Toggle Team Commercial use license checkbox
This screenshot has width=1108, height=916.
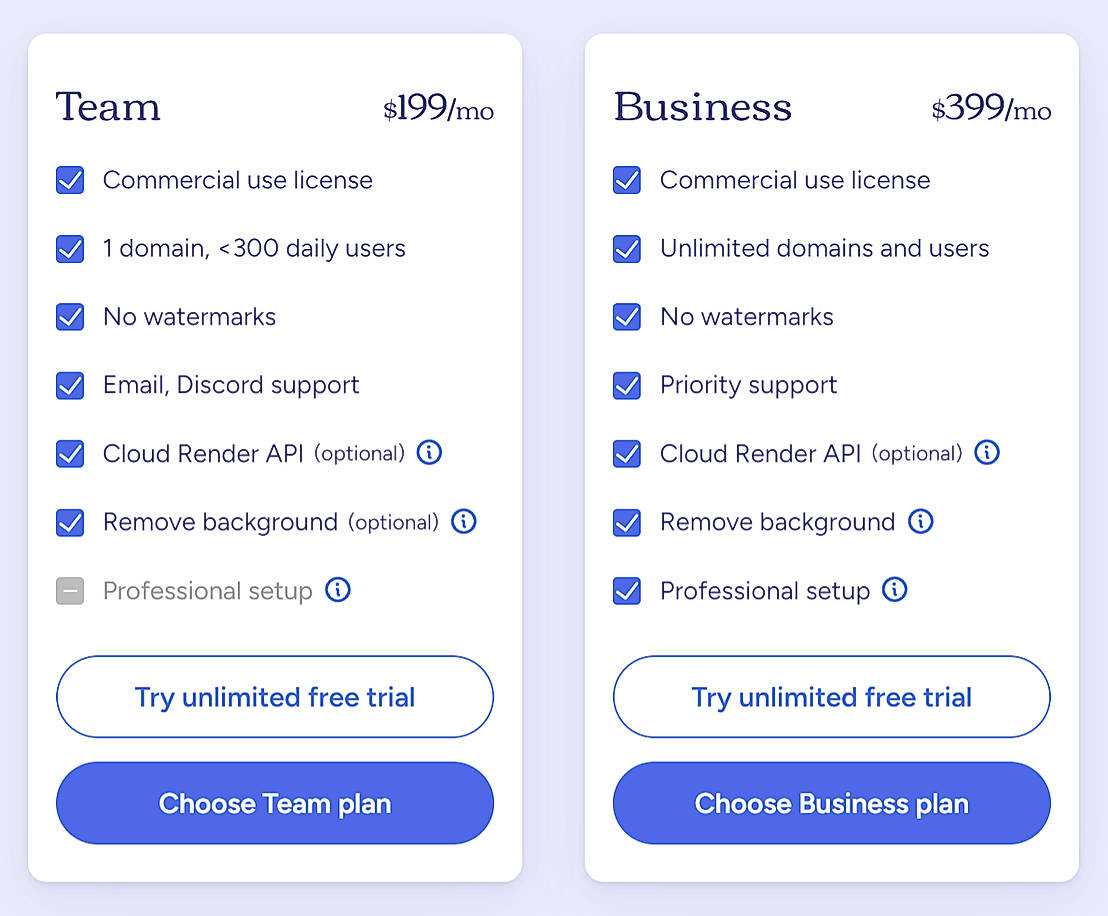(x=70, y=180)
